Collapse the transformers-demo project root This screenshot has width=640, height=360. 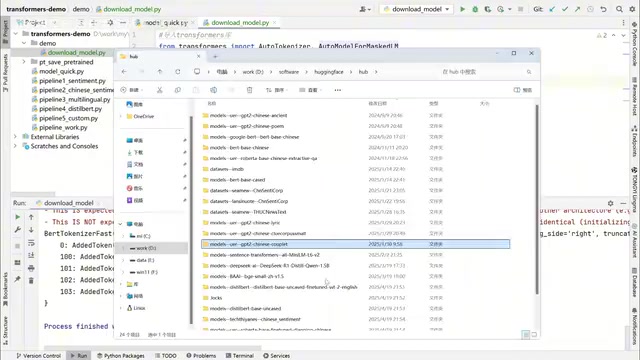coord(16,33)
